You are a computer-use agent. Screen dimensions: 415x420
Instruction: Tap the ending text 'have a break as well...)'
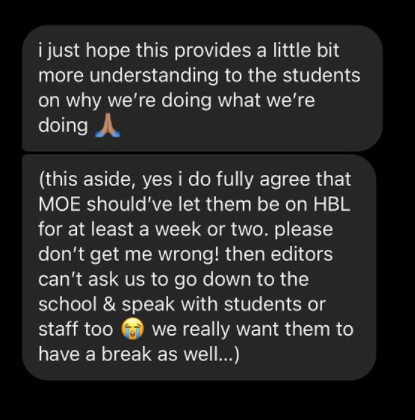139,354
